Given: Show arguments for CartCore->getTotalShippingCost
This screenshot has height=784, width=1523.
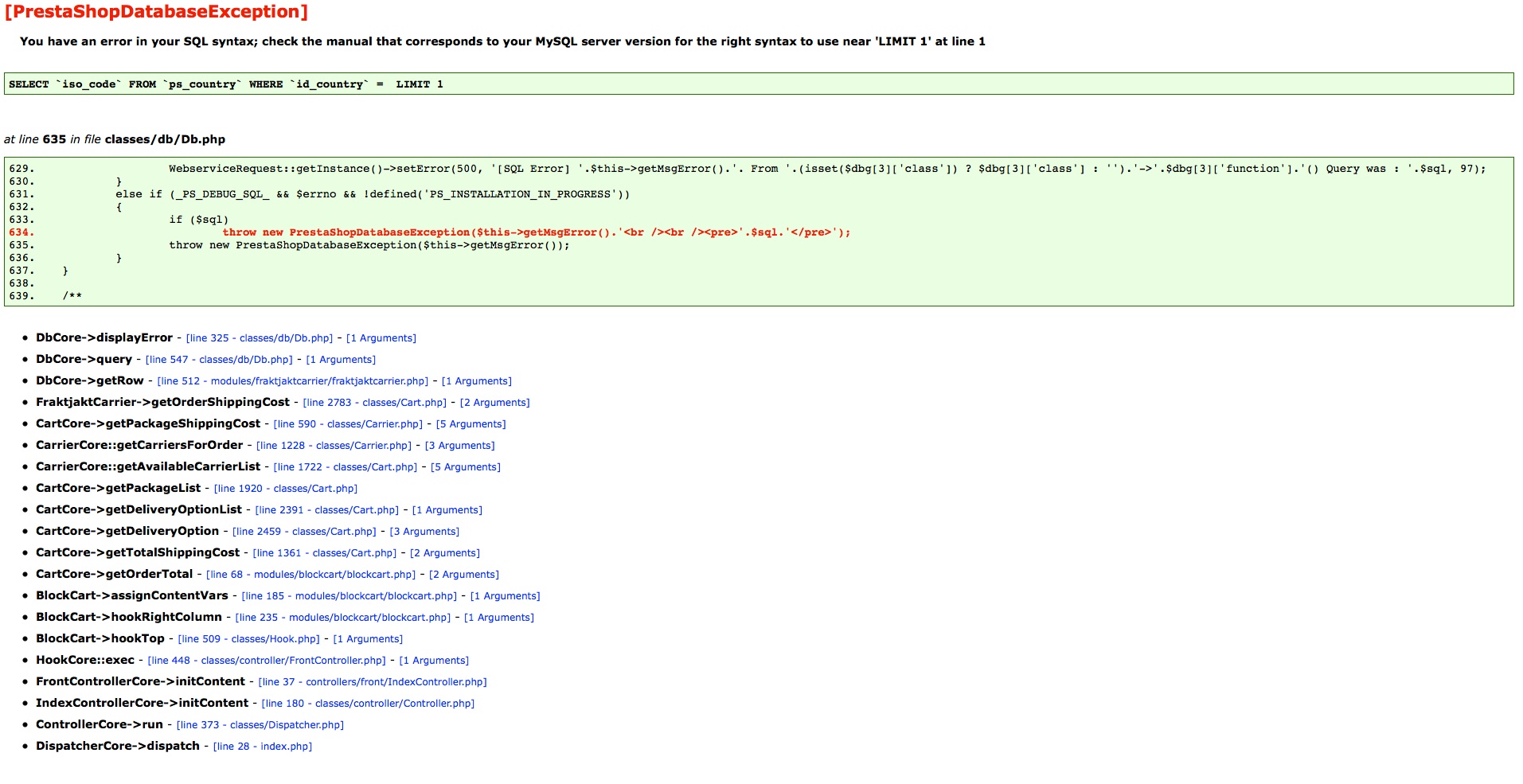Looking at the screenshot, I should pyautogui.click(x=445, y=553).
